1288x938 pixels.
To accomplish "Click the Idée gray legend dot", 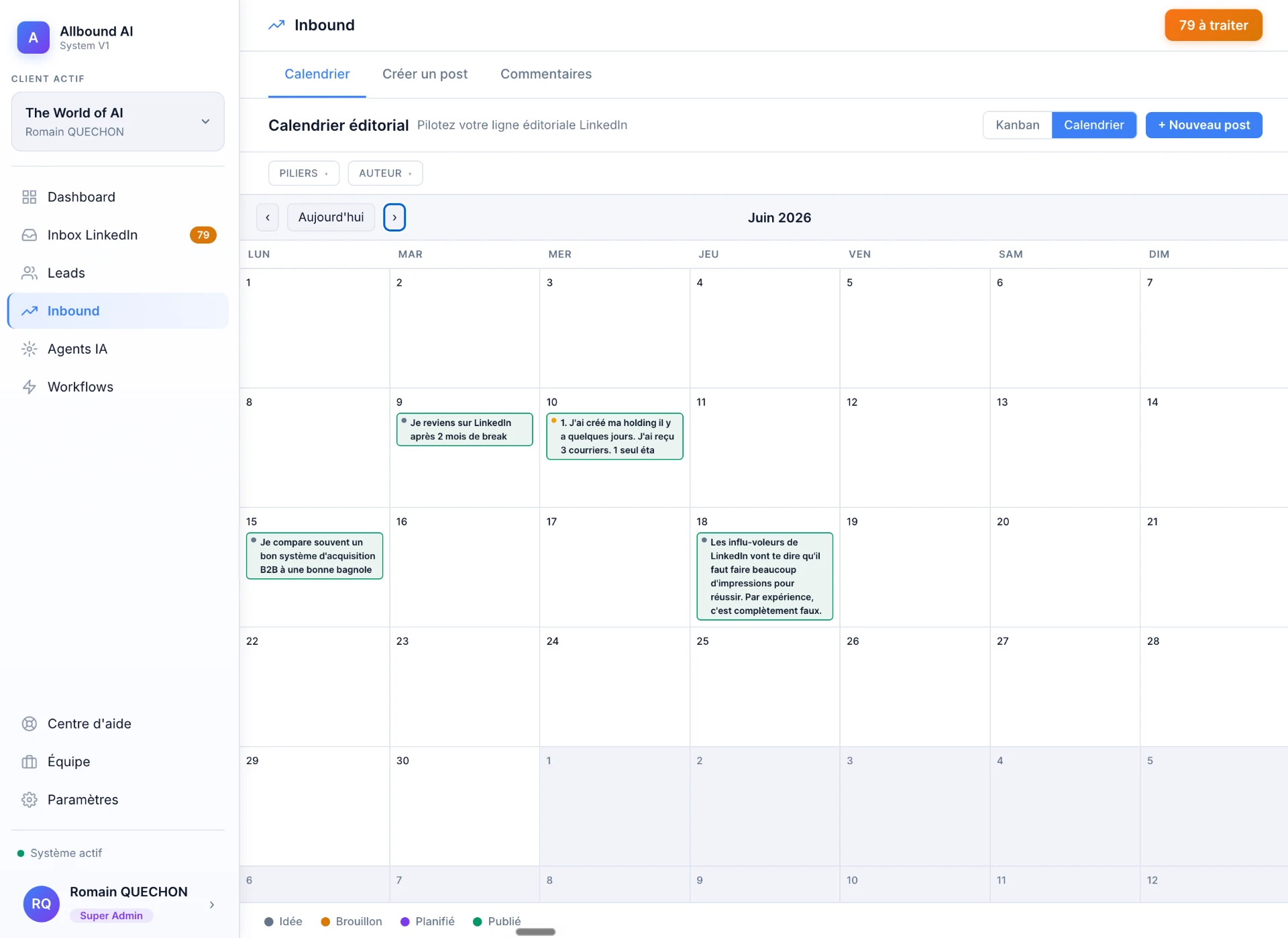I will click(x=269, y=922).
